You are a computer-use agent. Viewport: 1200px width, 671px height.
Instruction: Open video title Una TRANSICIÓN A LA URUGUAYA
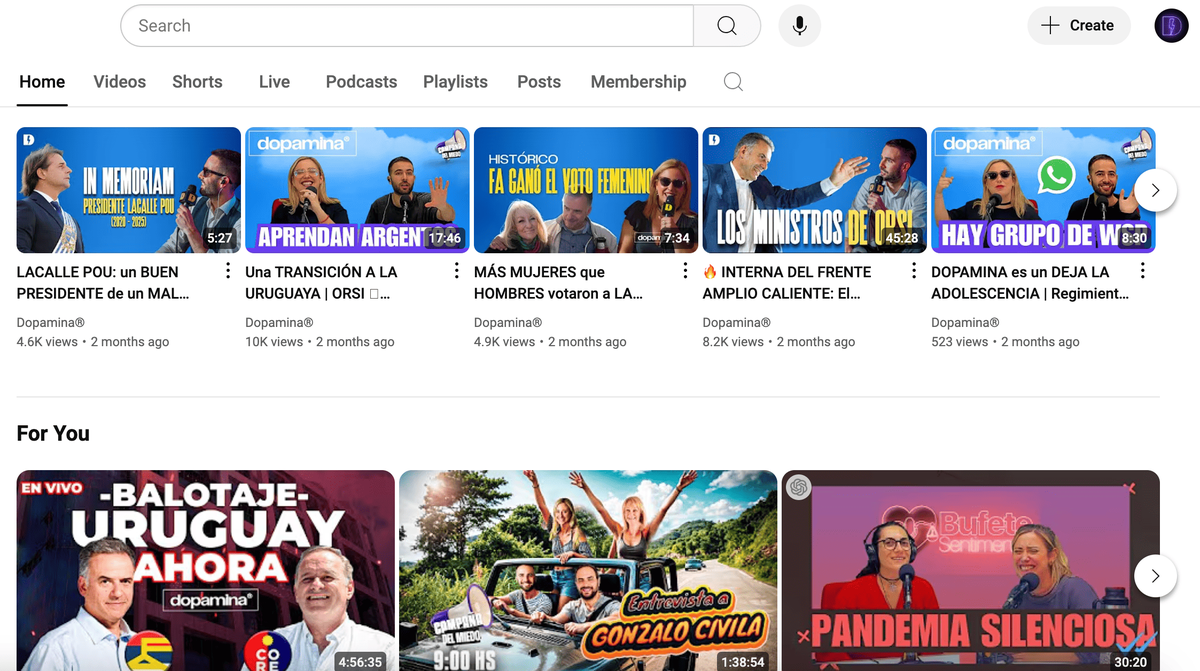coord(321,282)
